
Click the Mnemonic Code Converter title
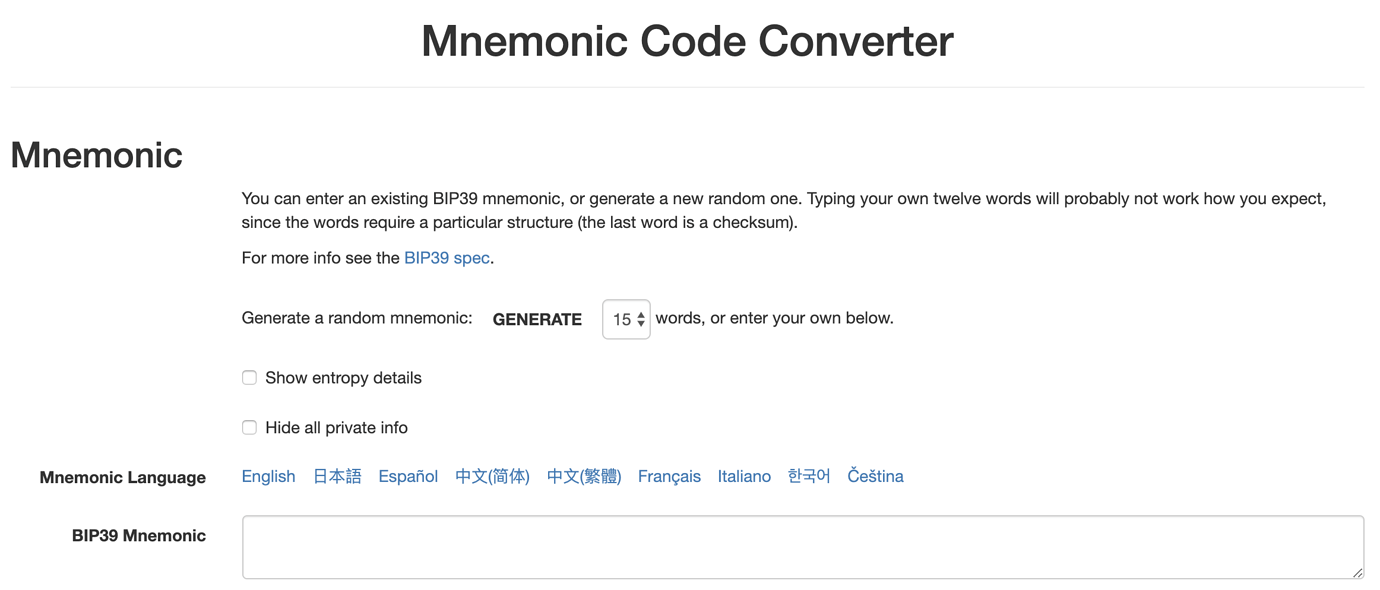[x=687, y=41]
